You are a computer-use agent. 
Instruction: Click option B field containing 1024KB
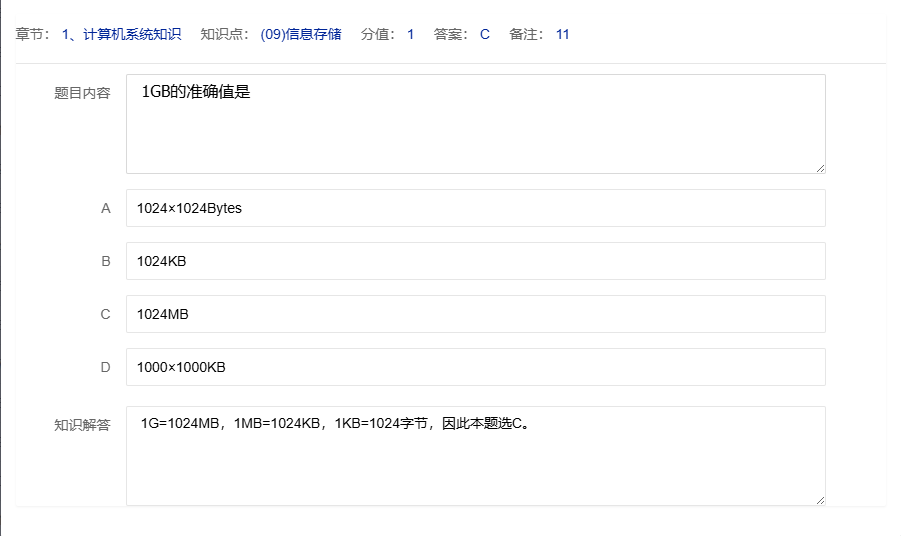(x=475, y=261)
